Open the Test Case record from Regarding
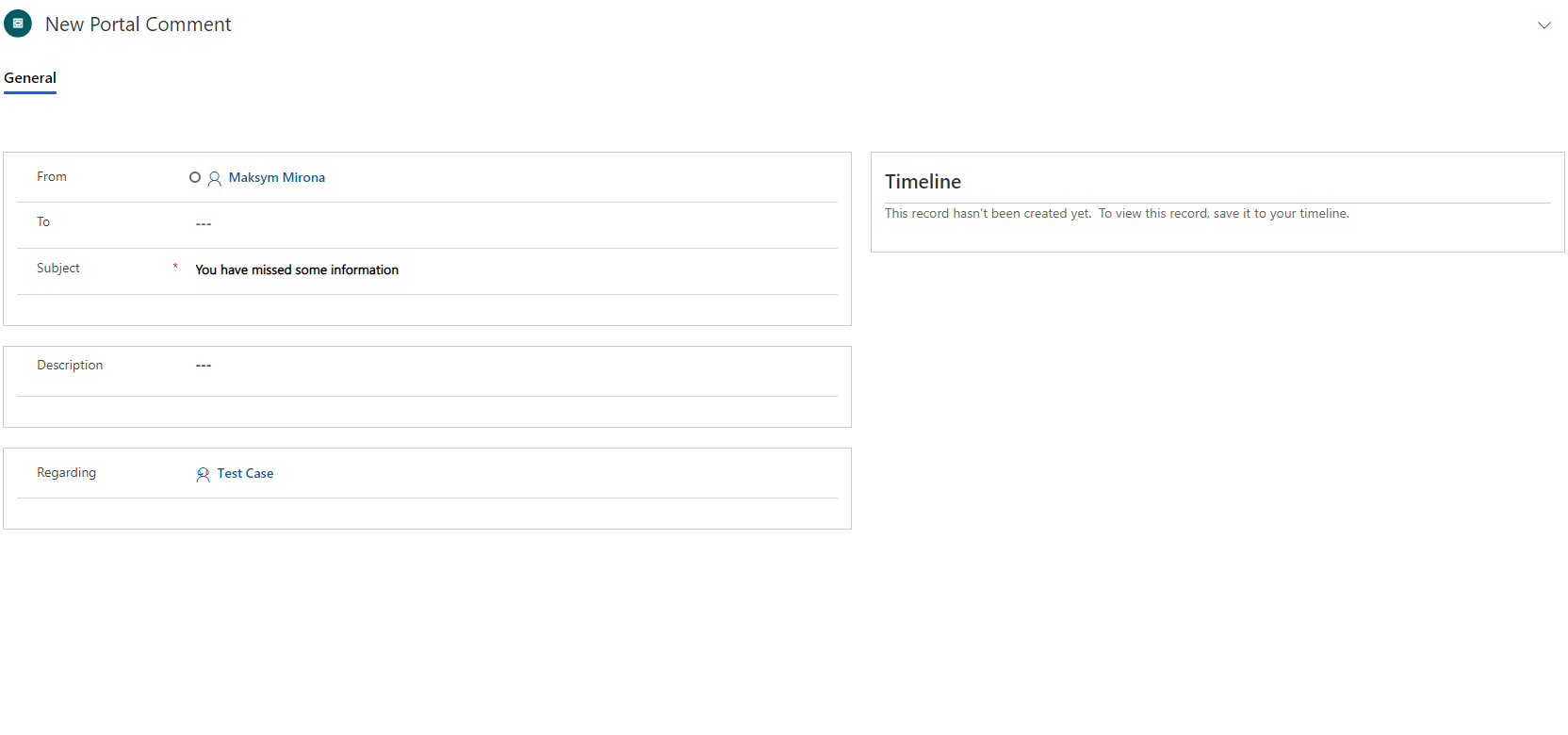 point(244,473)
